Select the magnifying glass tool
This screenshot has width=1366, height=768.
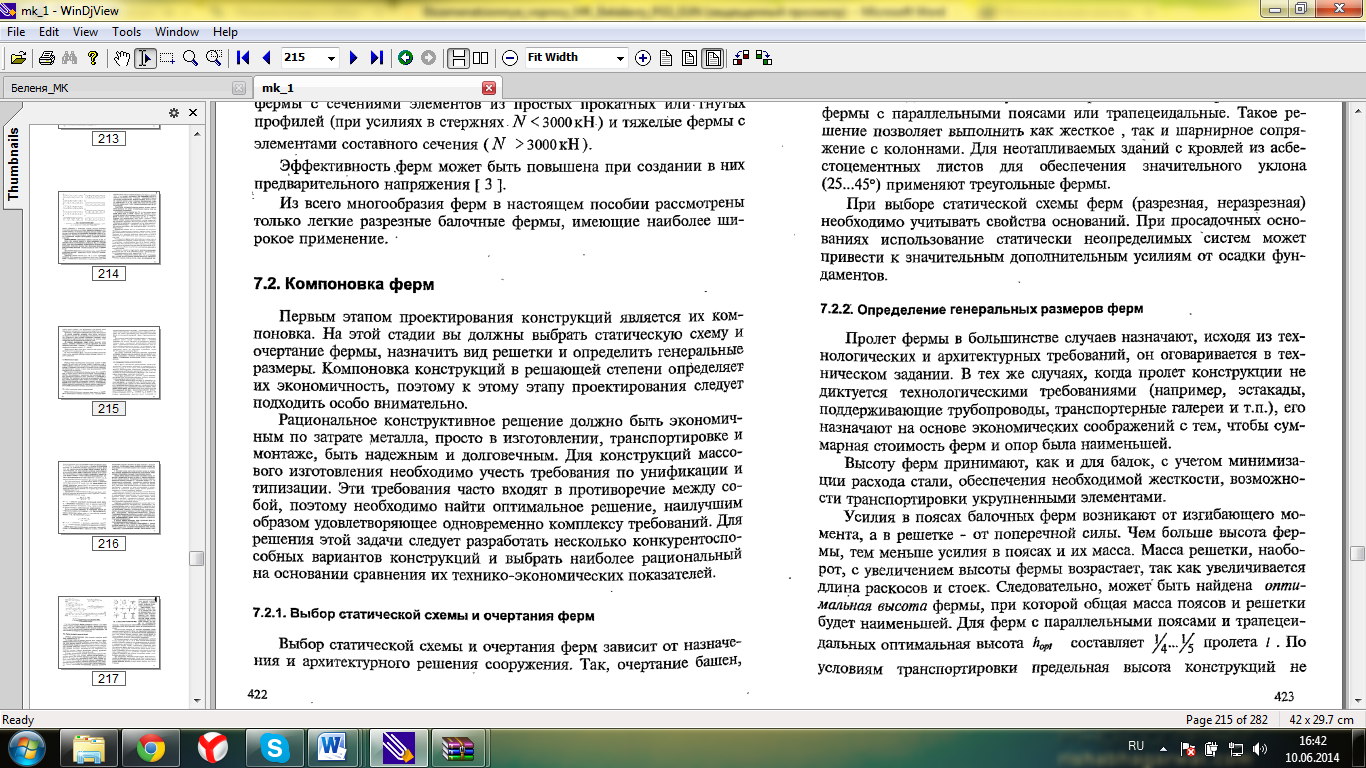190,58
